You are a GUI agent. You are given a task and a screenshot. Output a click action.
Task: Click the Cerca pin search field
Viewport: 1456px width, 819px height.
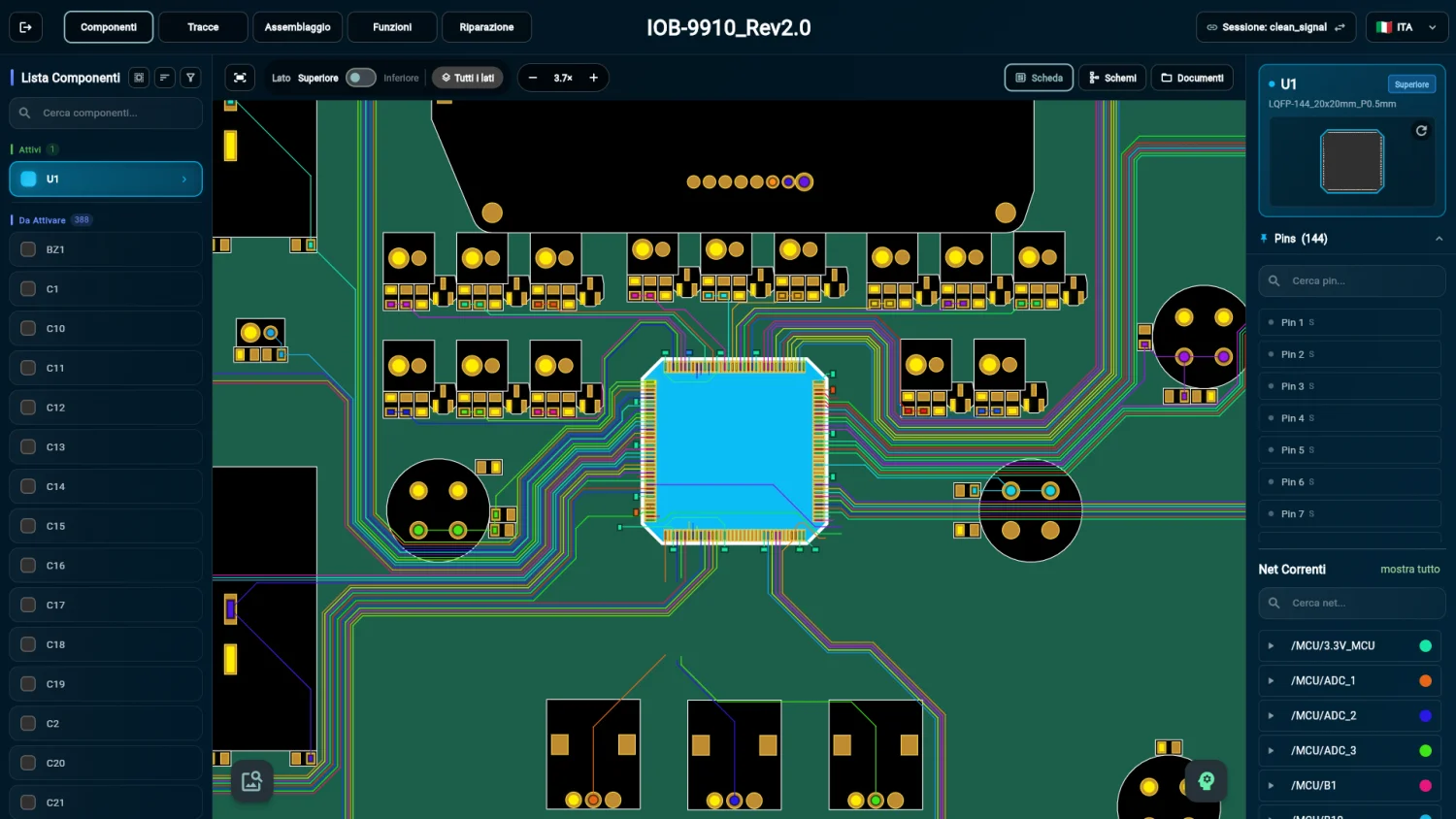pyautogui.click(x=1352, y=281)
